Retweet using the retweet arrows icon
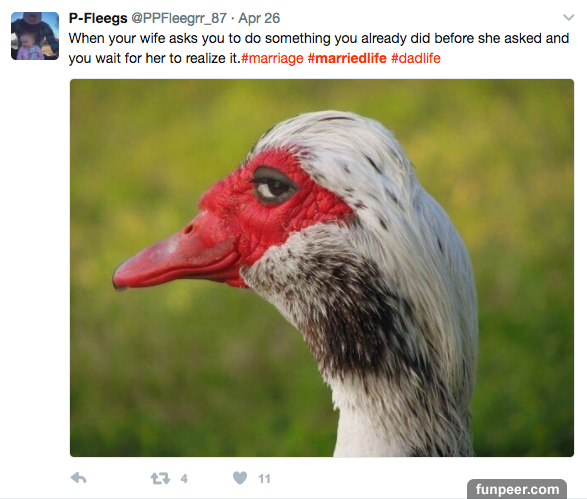This screenshot has width=587, height=499. tap(160, 478)
